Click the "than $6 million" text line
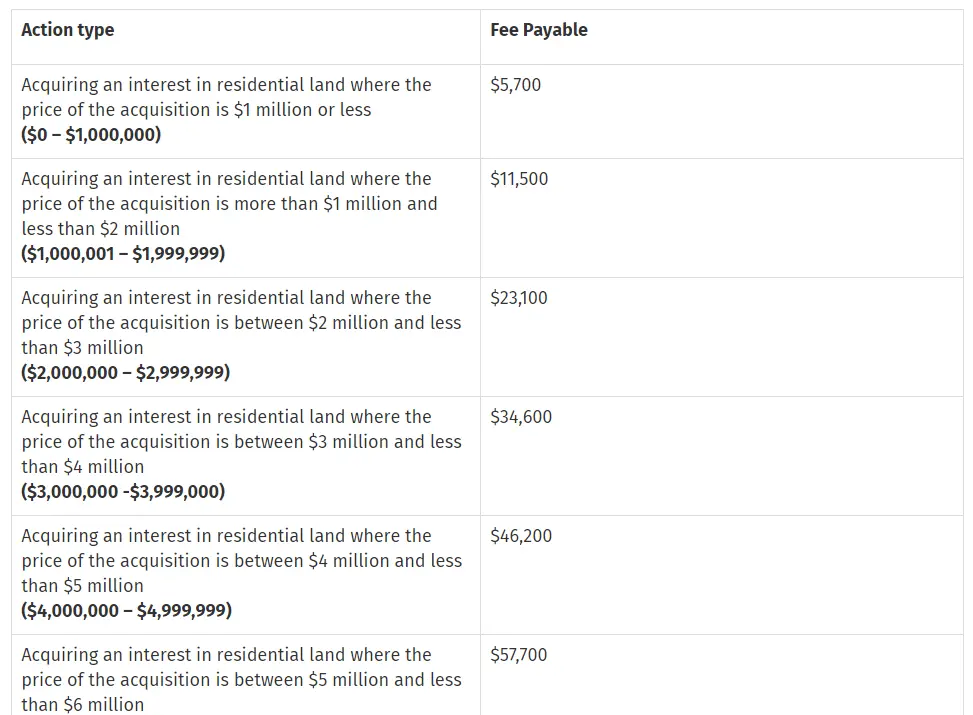The image size is (973, 715). [83, 705]
